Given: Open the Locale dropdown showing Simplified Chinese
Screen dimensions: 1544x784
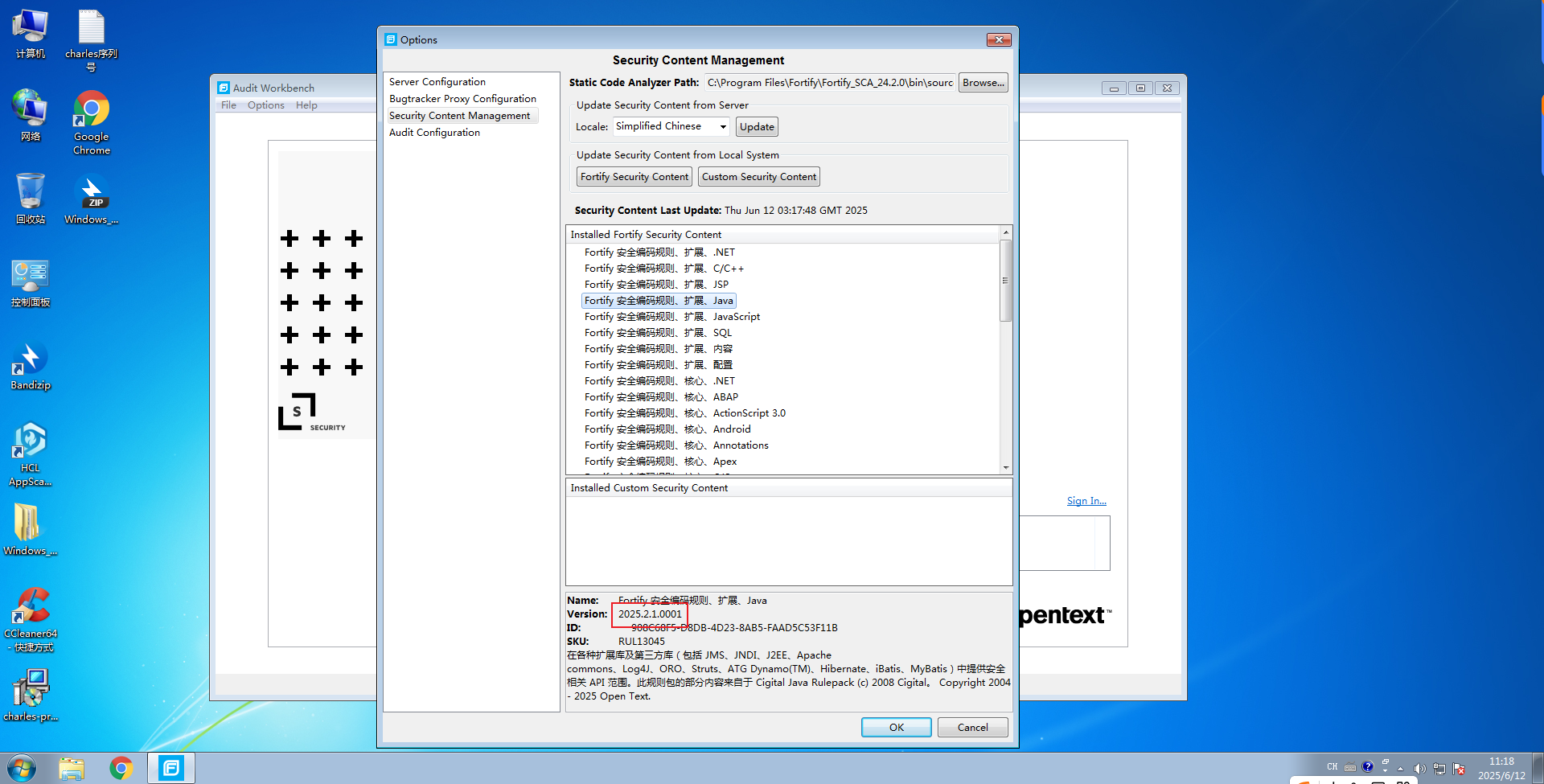Looking at the screenshot, I should (671, 126).
